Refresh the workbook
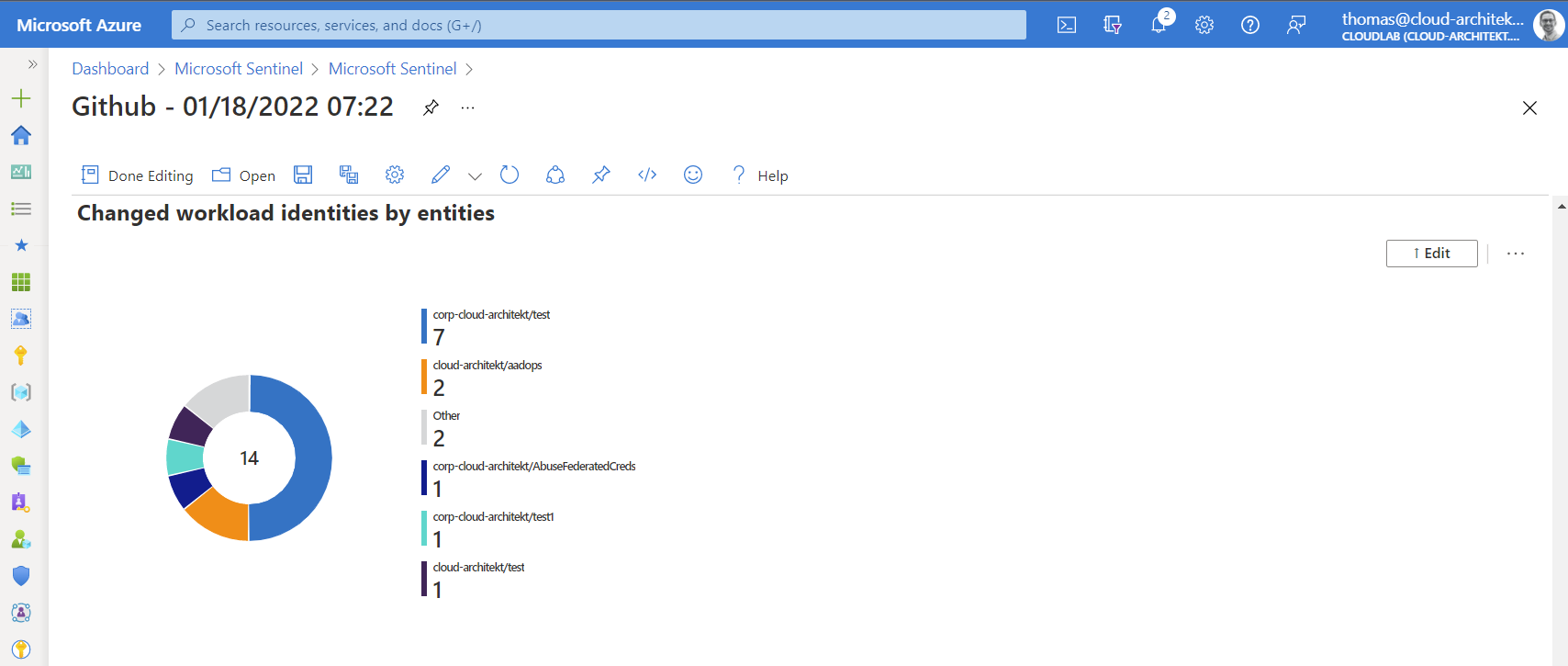The image size is (1568, 666). pyautogui.click(x=510, y=175)
